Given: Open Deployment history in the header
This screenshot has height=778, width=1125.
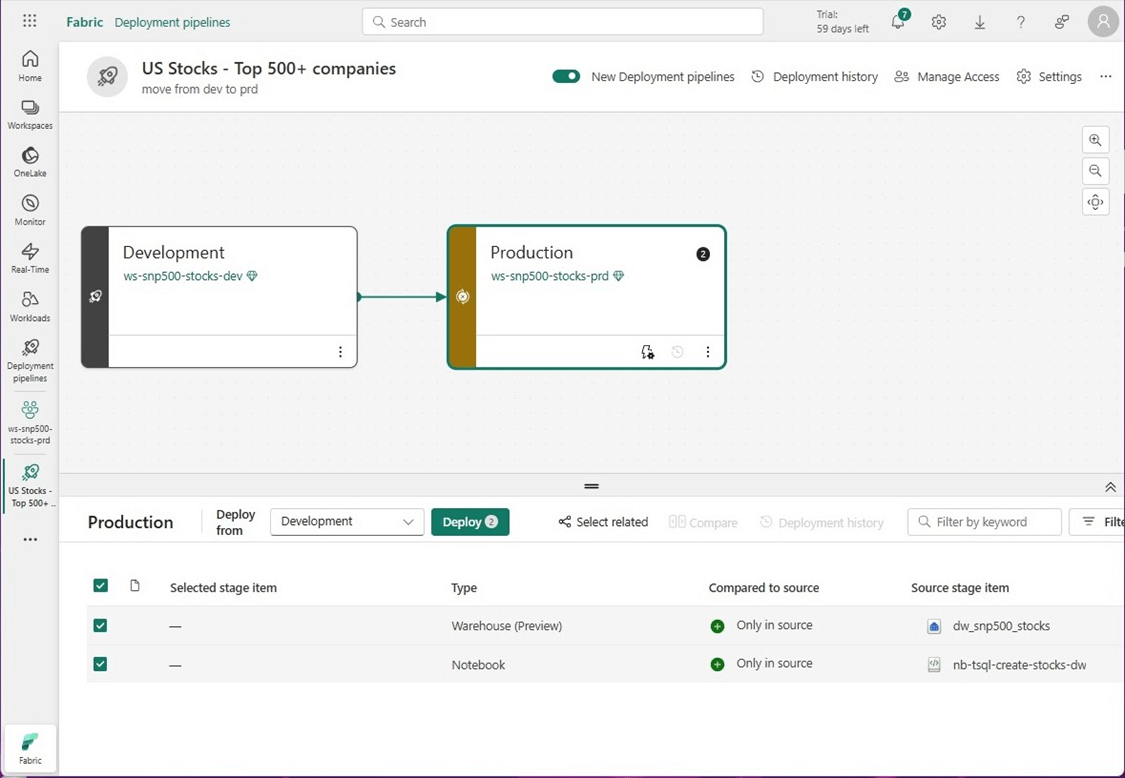Looking at the screenshot, I should (x=814, y=77).
